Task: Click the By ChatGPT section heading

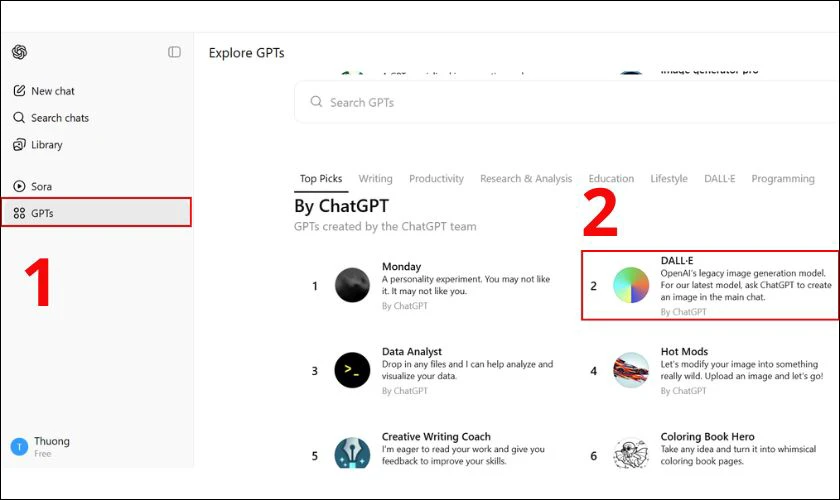Action: [341, 206]
